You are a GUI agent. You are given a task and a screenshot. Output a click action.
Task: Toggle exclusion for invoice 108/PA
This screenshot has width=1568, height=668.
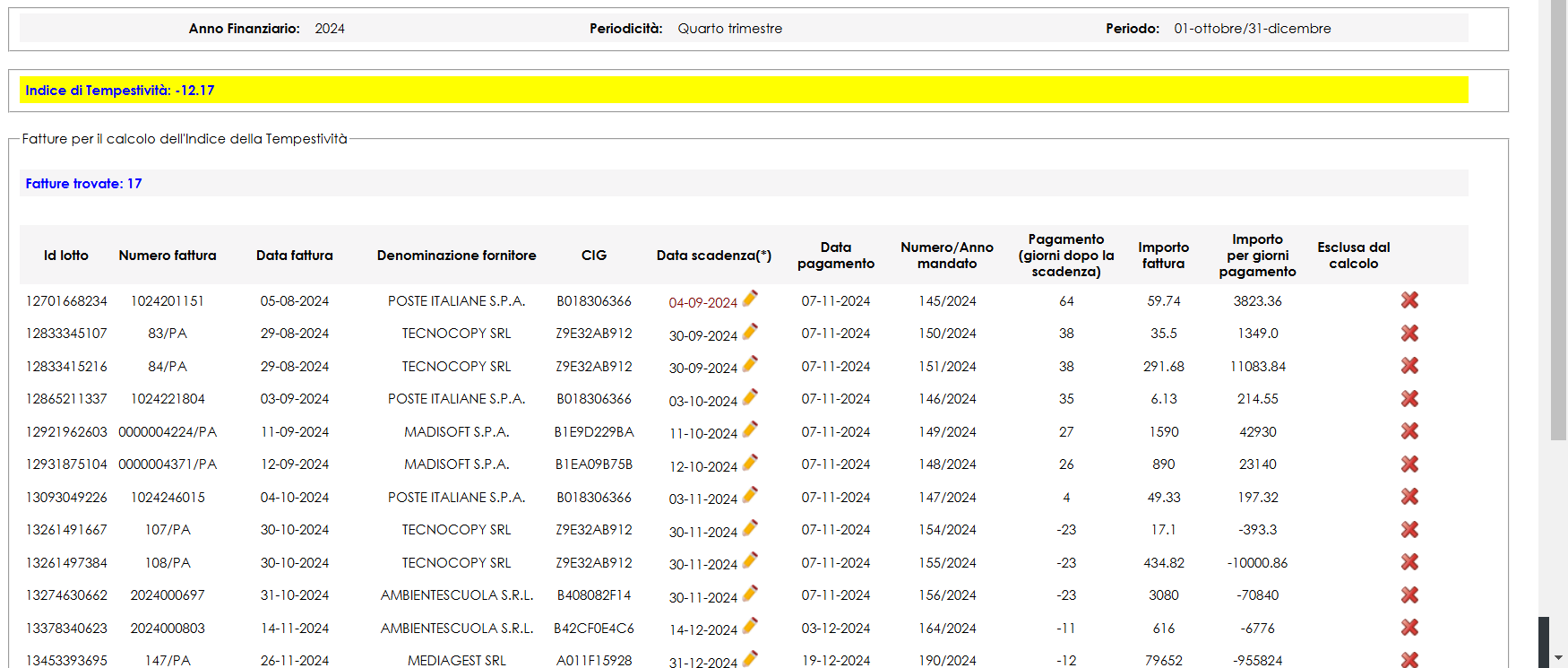1409,562
